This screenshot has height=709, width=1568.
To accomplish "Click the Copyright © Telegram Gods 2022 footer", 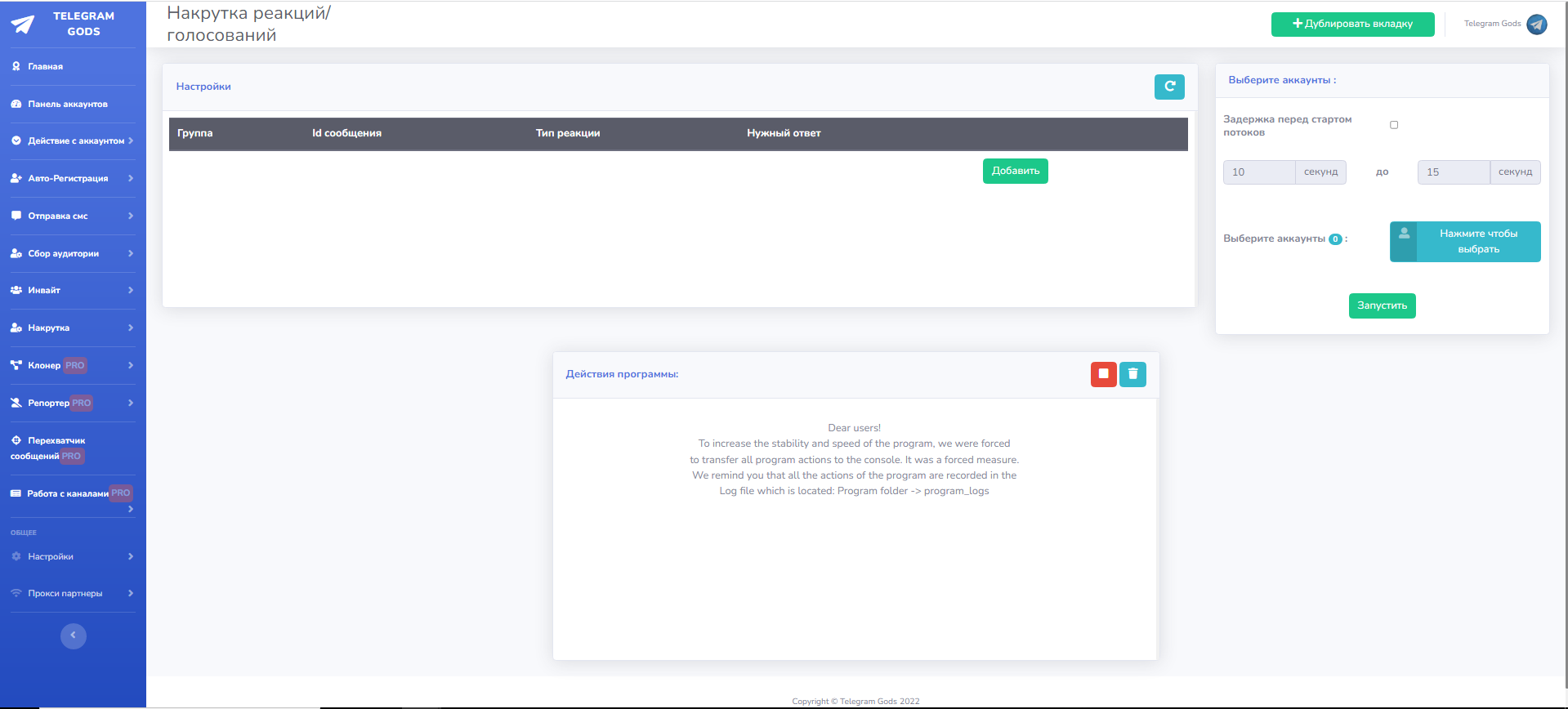I will tap(855, 701).
